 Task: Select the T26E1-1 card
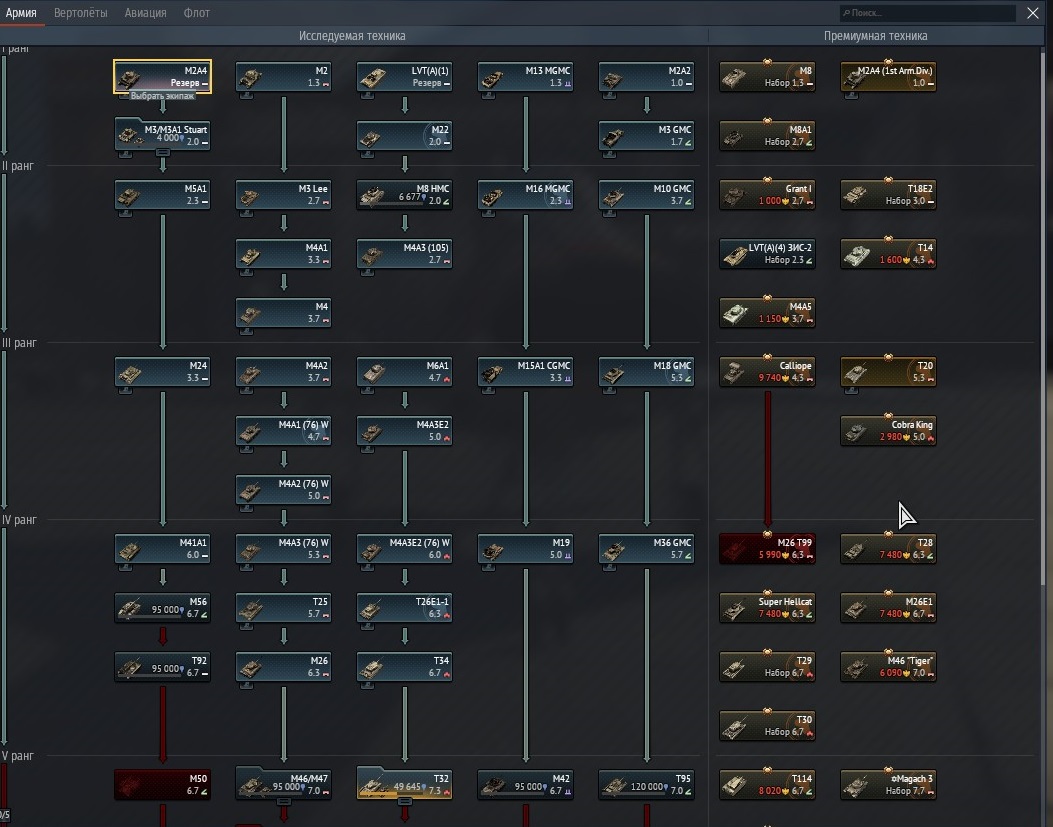click(404, 608)
